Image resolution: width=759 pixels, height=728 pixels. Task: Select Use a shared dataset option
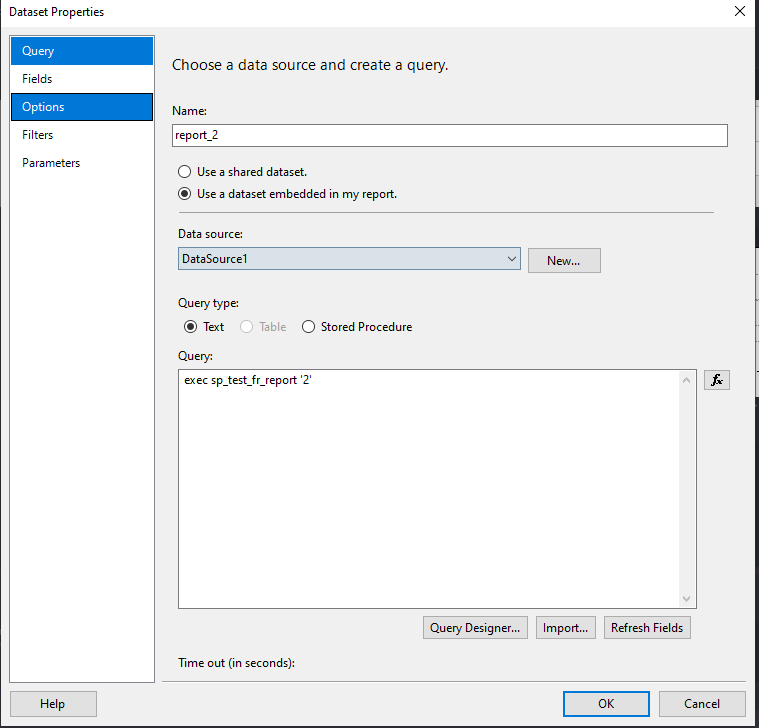coord(185,172)
